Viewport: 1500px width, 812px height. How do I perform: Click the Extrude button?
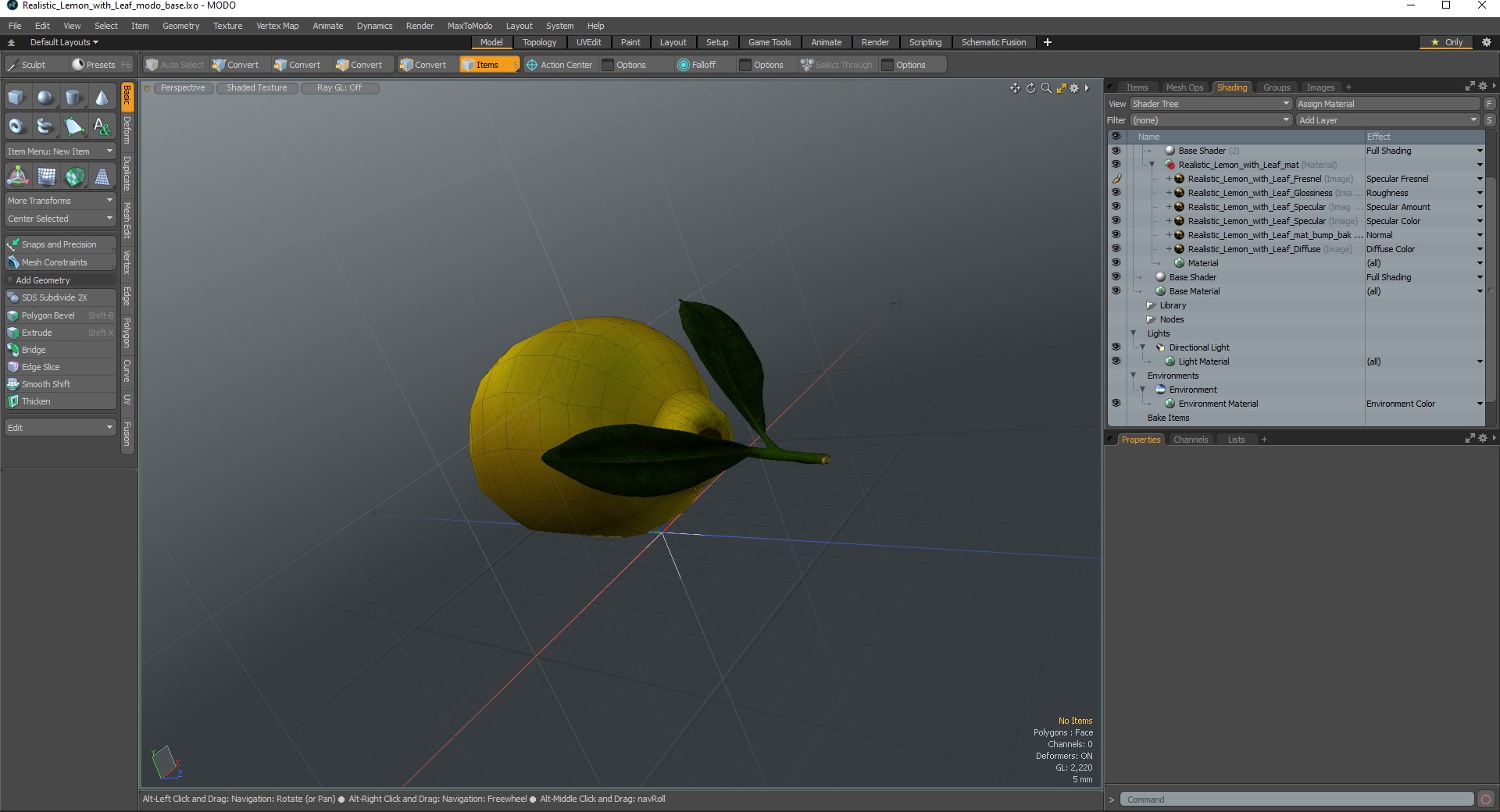point(60,333)
